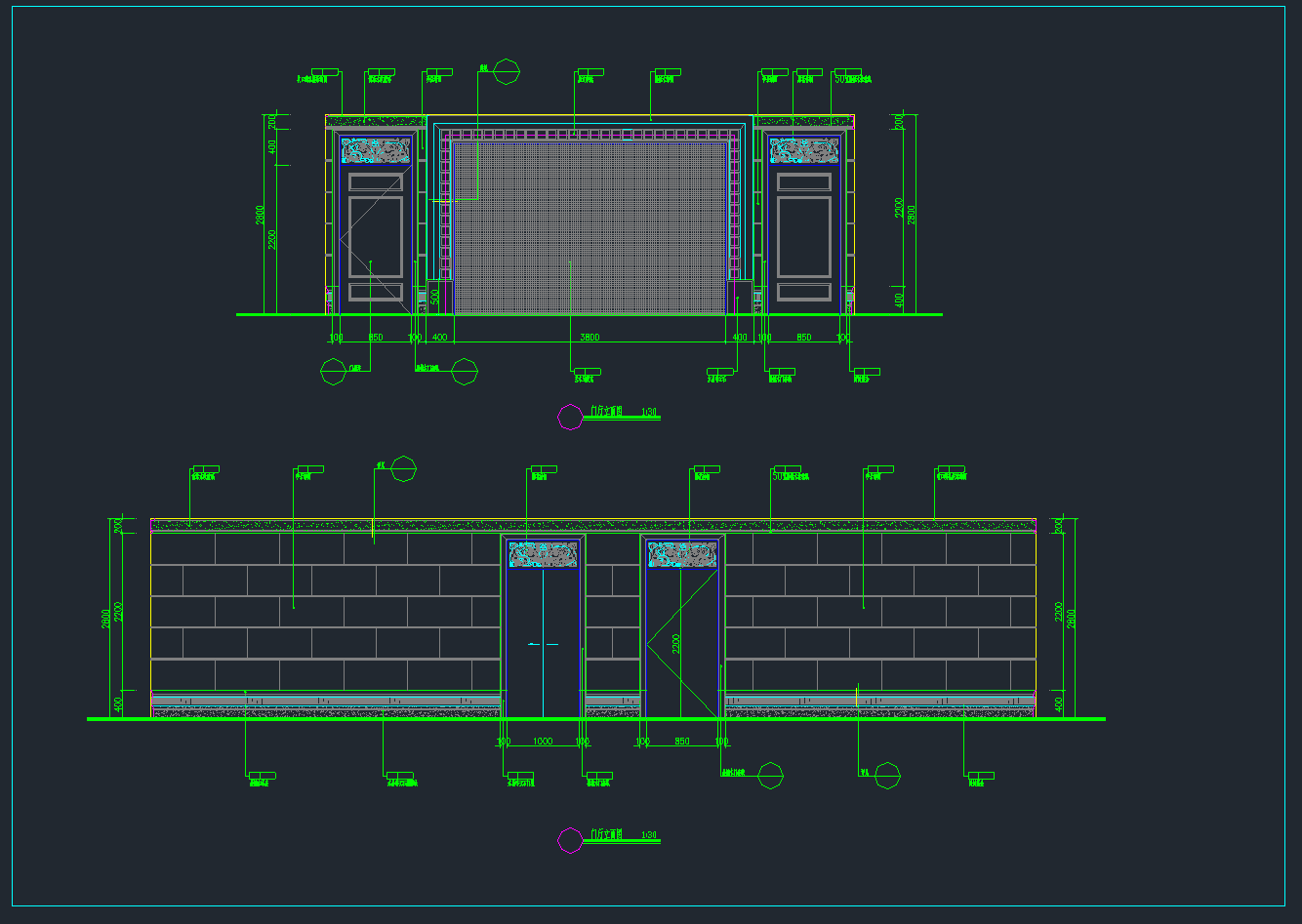Viewport: 1302px width, 924px height.
Task: Select the 3800 dimension text
Action: (x=590, y=338)
